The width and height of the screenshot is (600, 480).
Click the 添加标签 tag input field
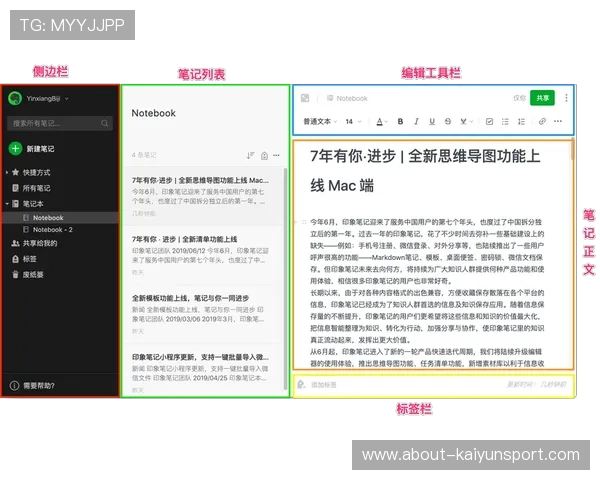(324, 385)
